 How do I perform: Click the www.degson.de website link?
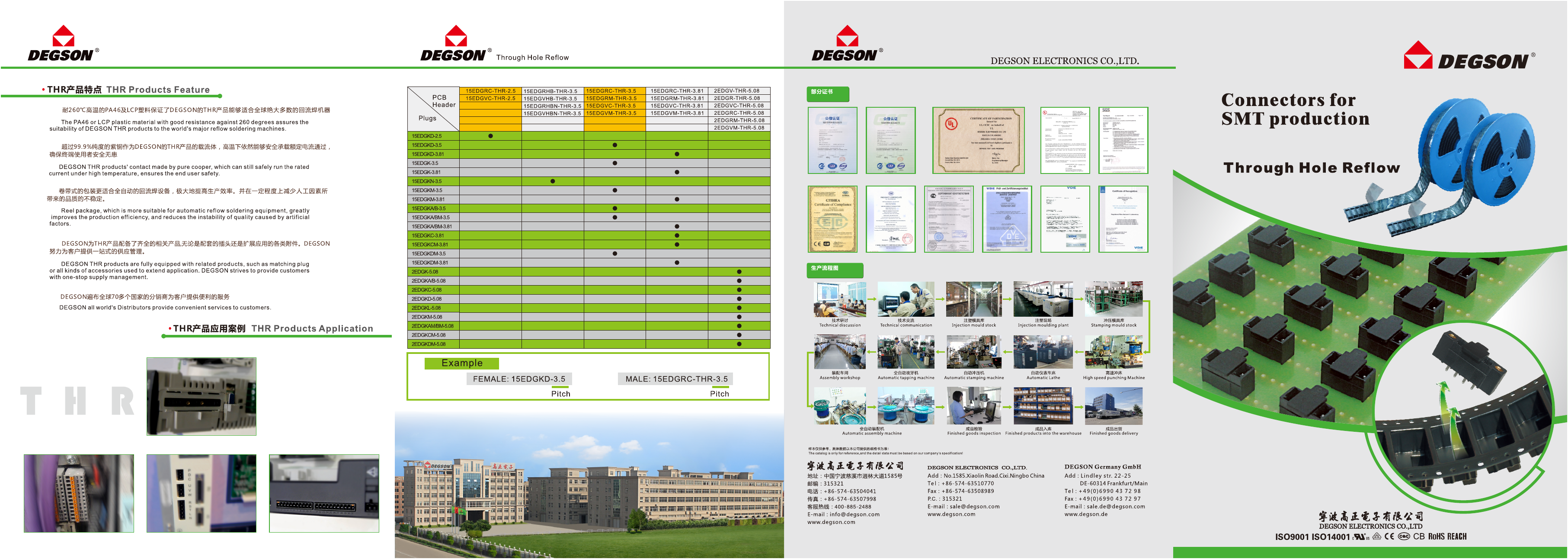point(1086,514)
